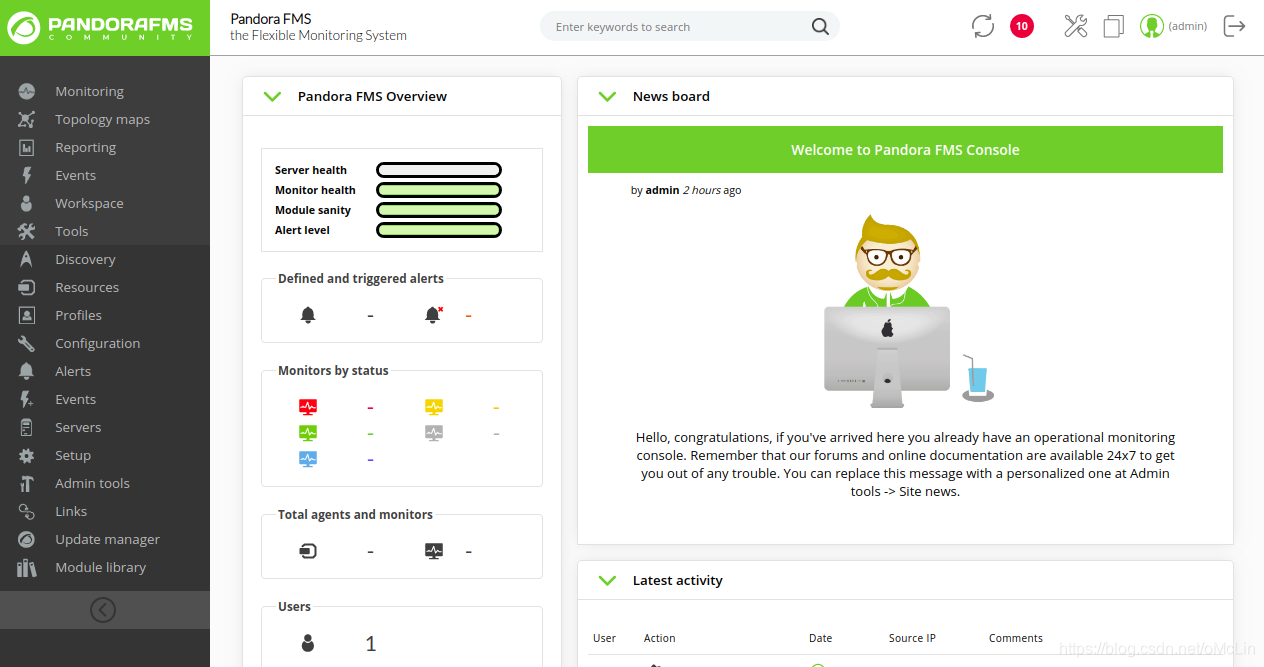
Task: Click the Topology maps network icon
Action: (27, 119)
